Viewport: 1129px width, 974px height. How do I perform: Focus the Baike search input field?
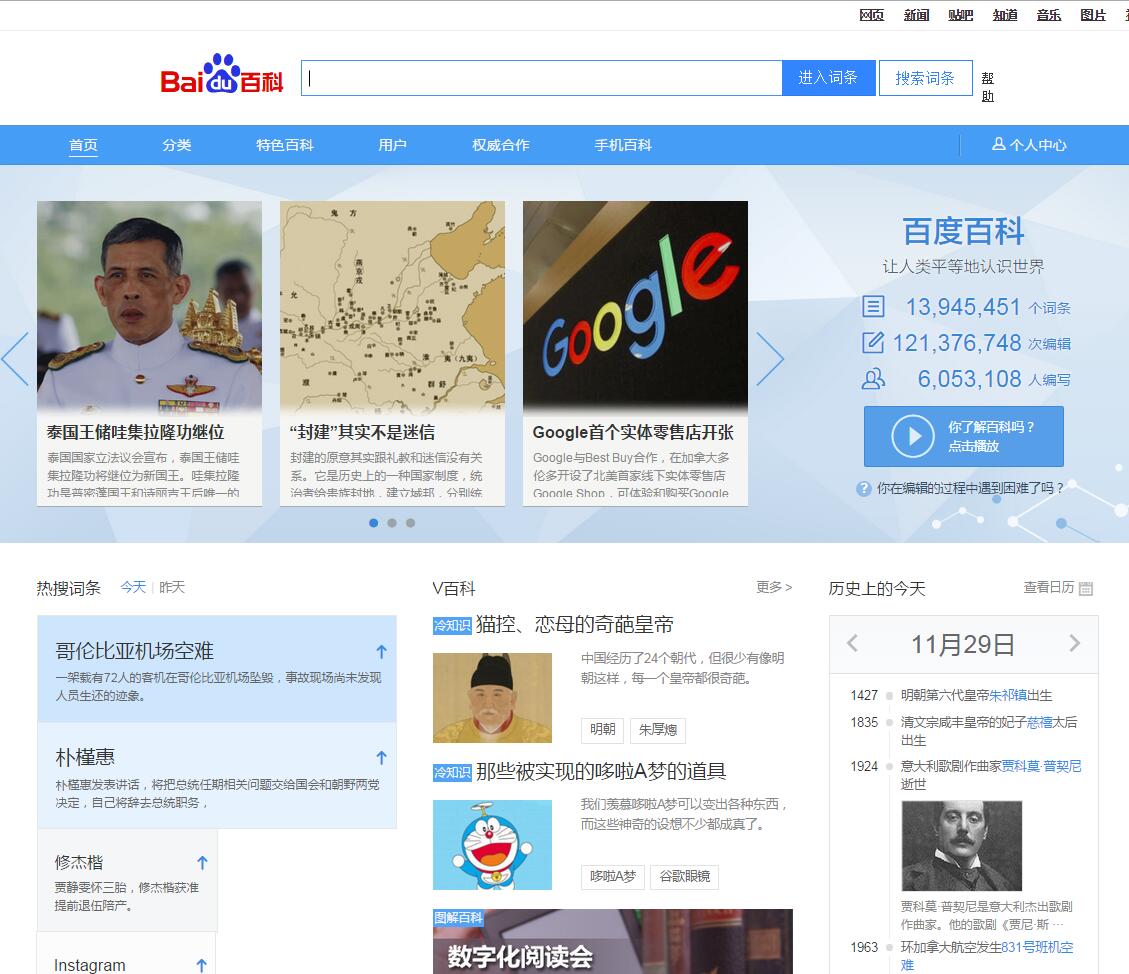541,78
